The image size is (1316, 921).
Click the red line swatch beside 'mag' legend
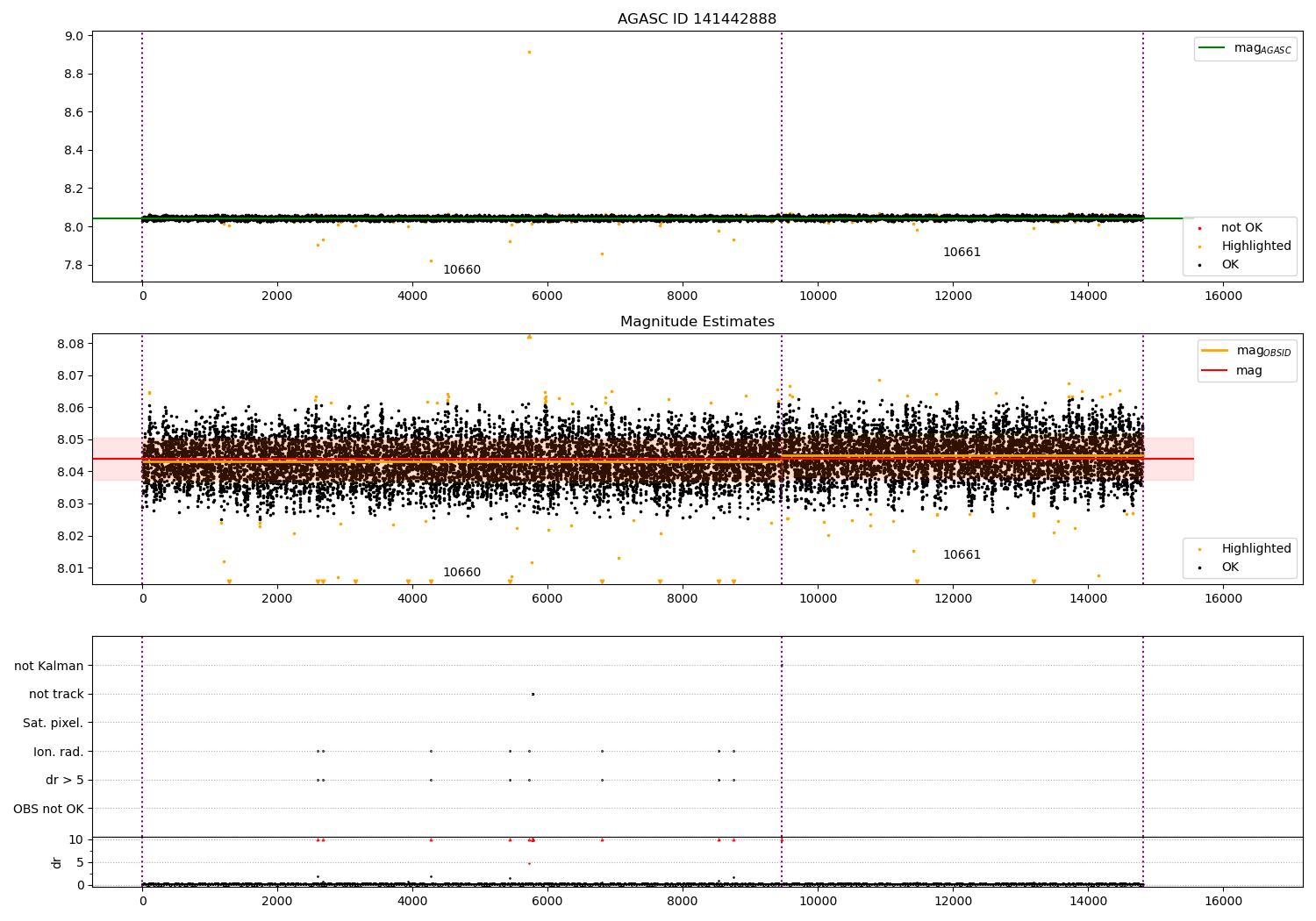[1214, 371]
